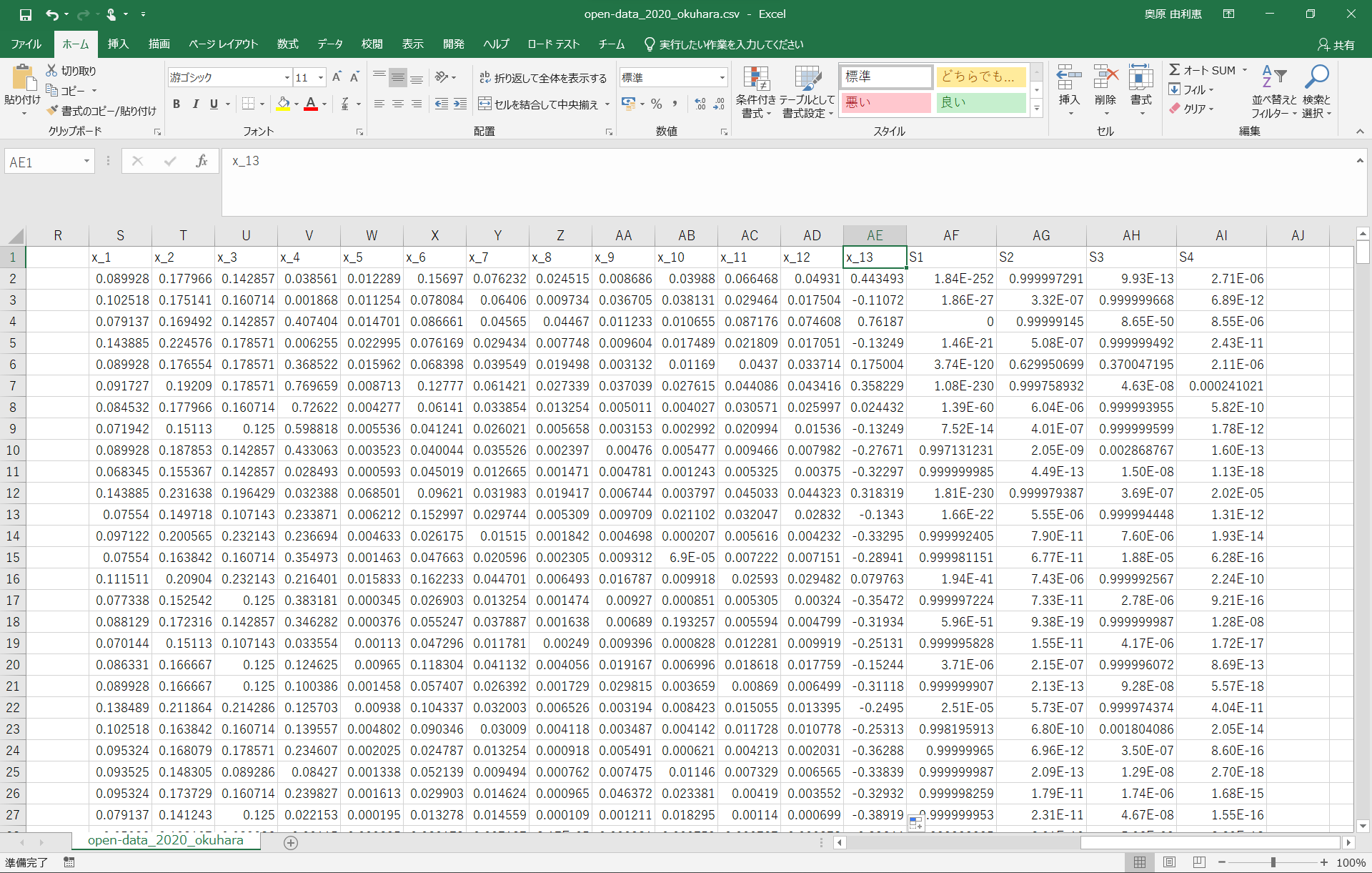Open the font name dropdown

[x=287, y=78]
